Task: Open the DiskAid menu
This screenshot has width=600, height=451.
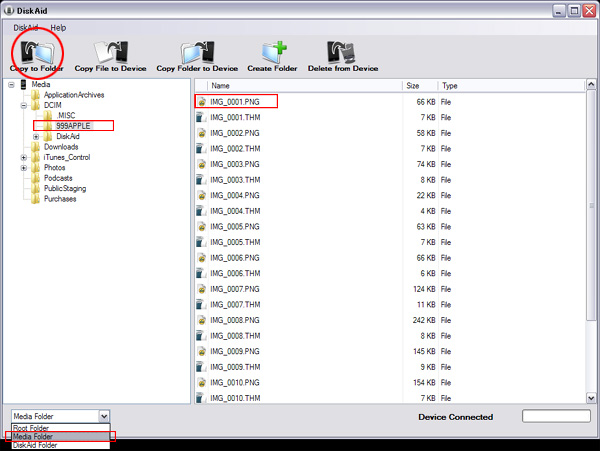Action: (26, 28)
